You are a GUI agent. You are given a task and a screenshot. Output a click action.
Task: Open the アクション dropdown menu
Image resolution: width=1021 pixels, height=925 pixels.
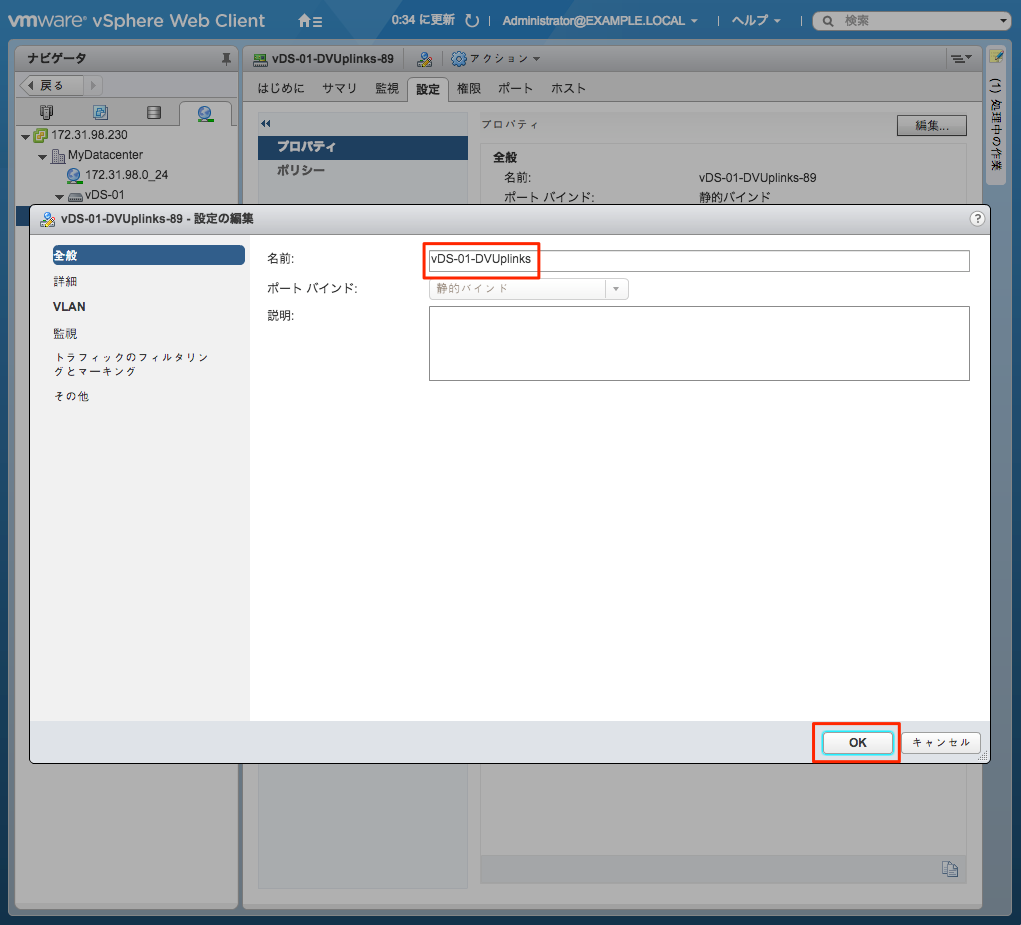(x=496, y=59)
